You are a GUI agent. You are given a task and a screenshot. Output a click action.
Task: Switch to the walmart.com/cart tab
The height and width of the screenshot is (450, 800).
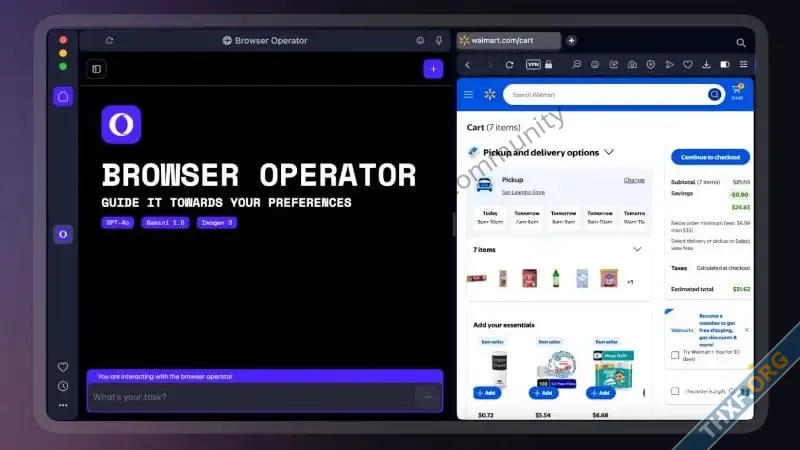[x=509, y=40]
